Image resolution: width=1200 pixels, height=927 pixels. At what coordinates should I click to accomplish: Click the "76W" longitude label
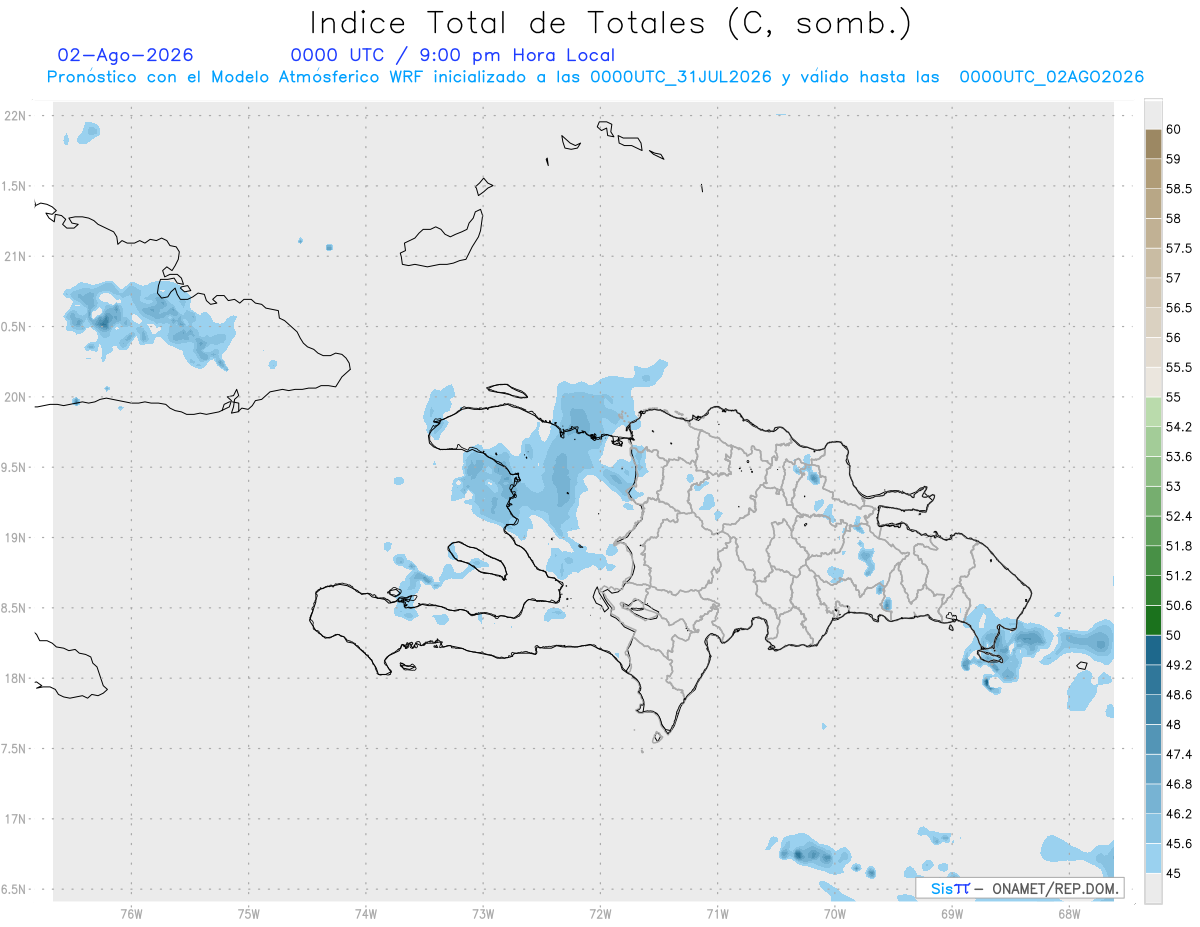click(132, 913)
